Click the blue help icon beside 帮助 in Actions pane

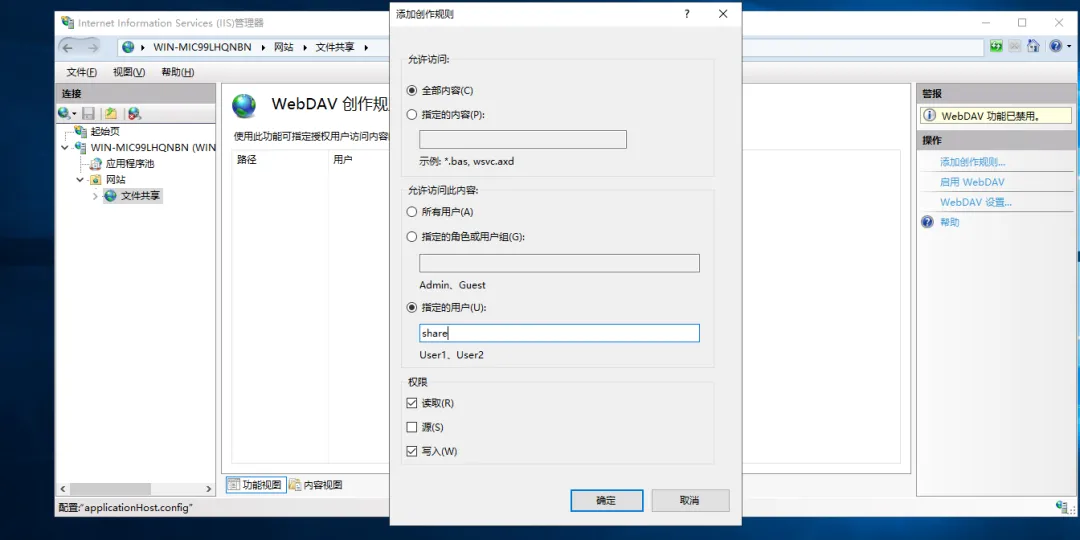(928, 222)
